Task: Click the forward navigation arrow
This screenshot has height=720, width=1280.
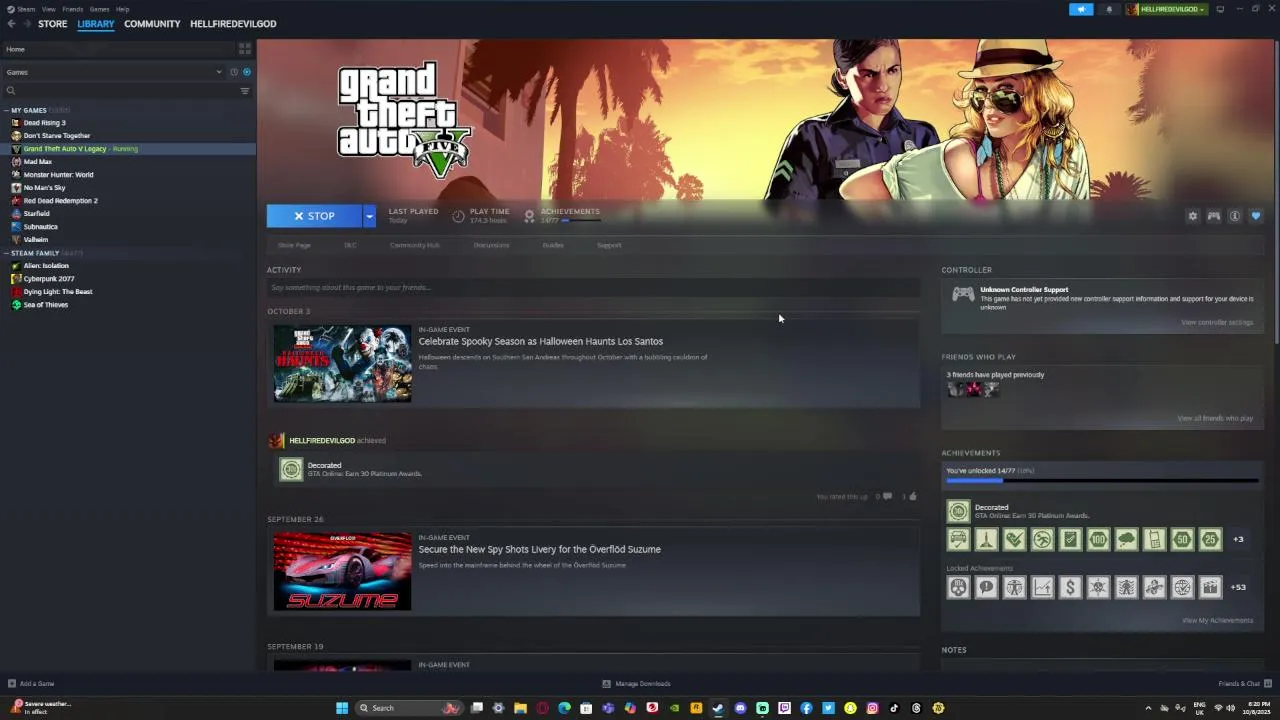Action: [x=26, y=24]
